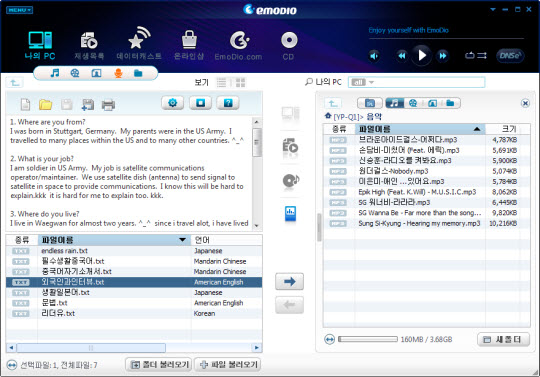Select endless rain.txt

coord(134,251)
